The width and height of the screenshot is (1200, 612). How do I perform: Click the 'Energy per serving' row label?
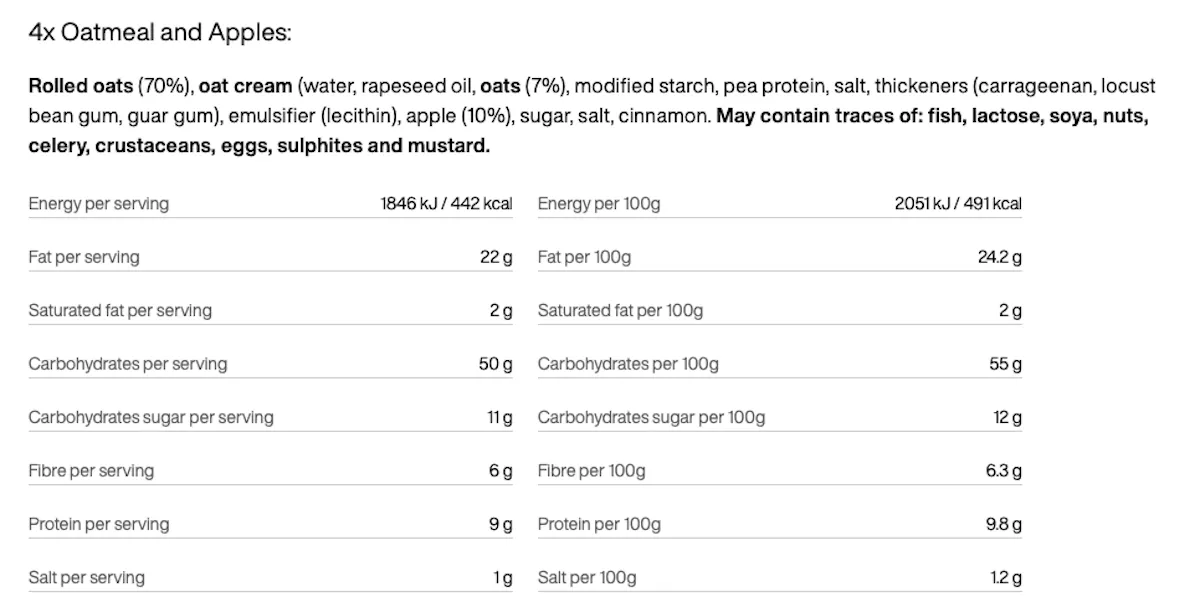click(99, 204)
